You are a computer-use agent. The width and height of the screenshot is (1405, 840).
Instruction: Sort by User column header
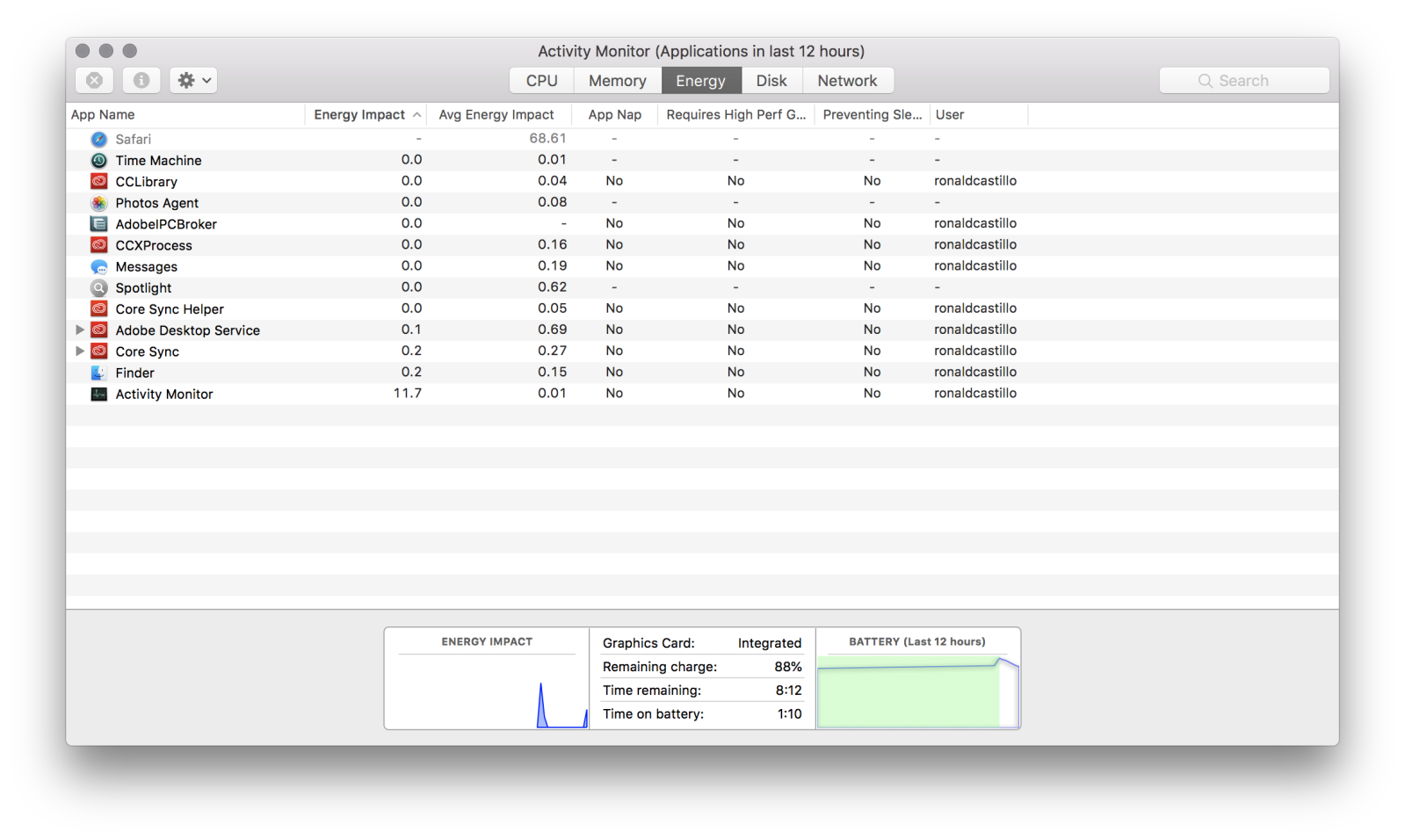pos(979,115)
